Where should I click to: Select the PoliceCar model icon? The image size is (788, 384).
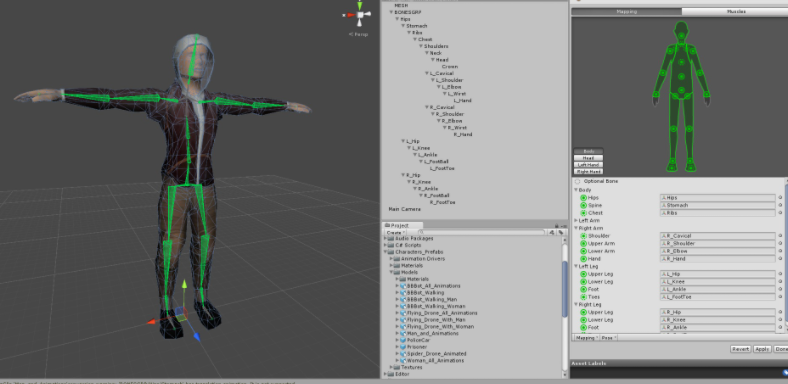tap(403, 340)
